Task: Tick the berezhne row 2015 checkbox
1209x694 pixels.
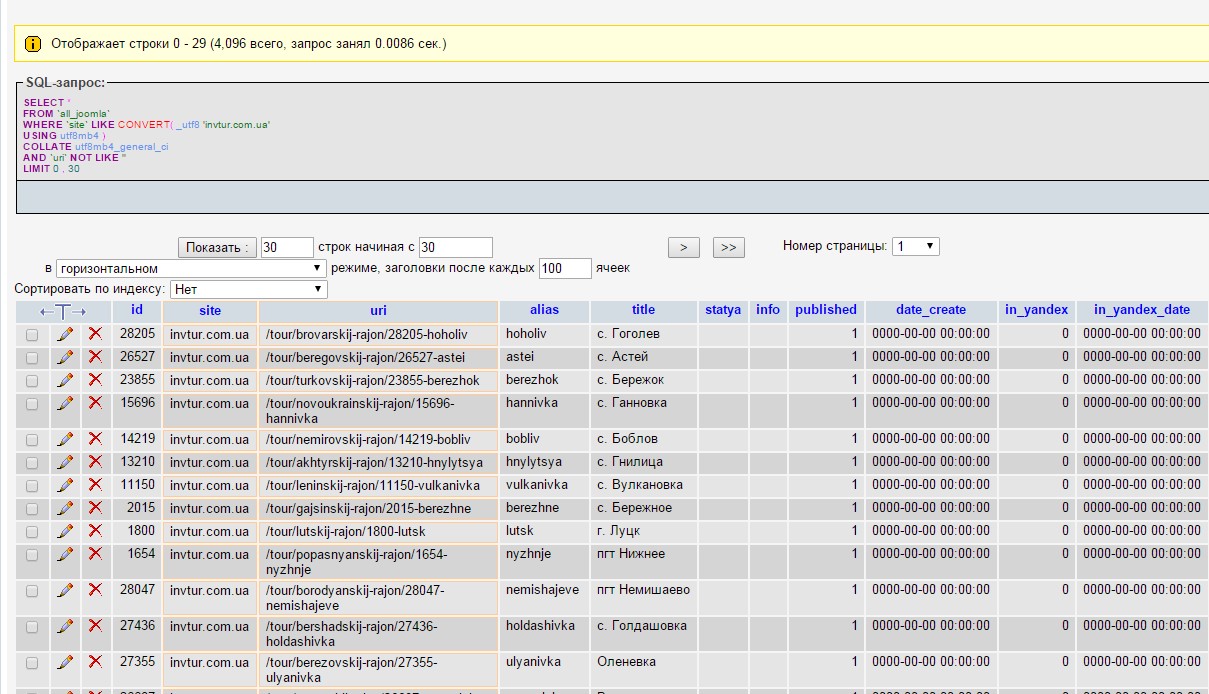Action: point(32,509)
